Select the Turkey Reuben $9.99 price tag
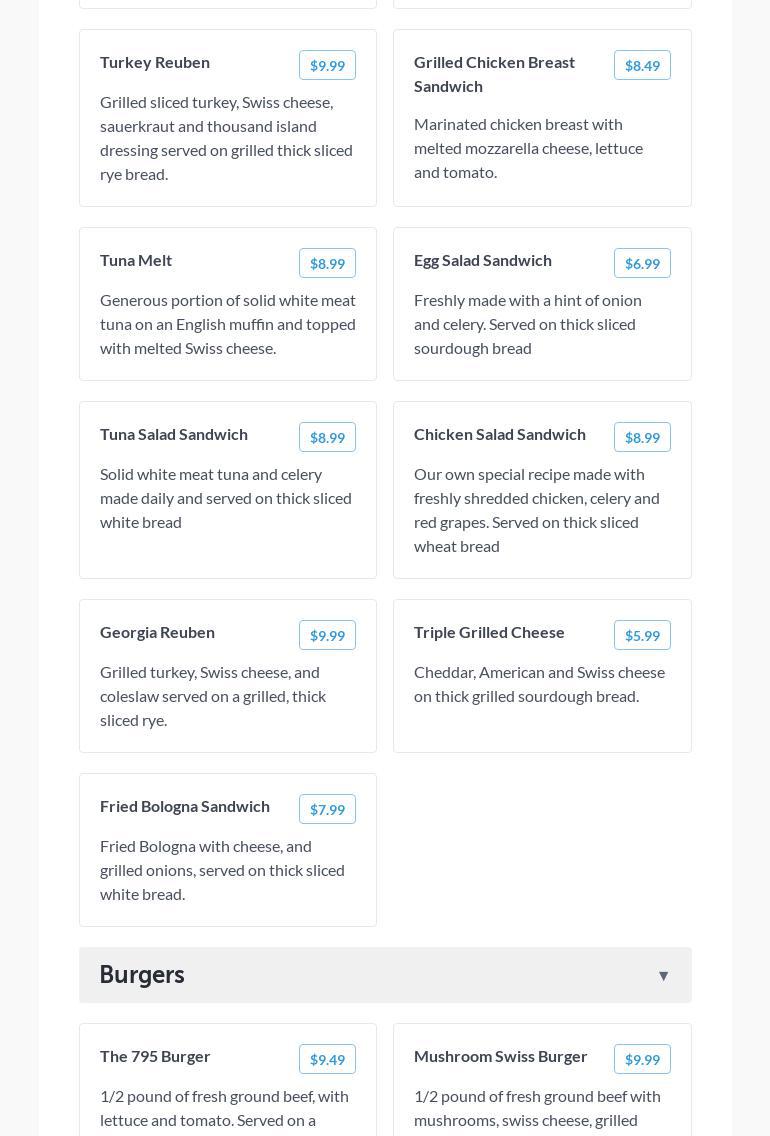 pos(327,65)
